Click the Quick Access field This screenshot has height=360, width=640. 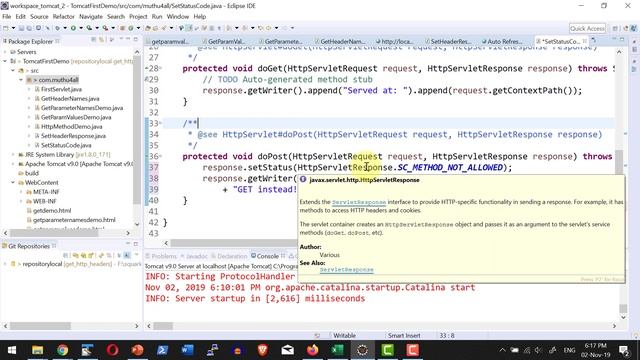click(587, 28)
